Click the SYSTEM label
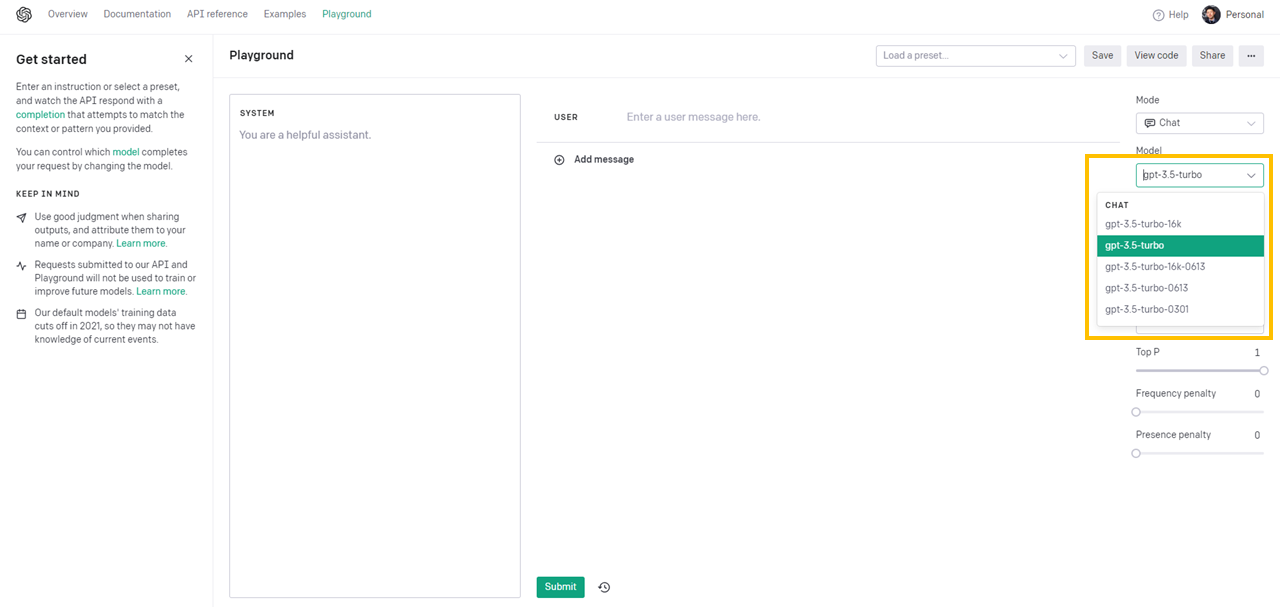 (257, 114)
